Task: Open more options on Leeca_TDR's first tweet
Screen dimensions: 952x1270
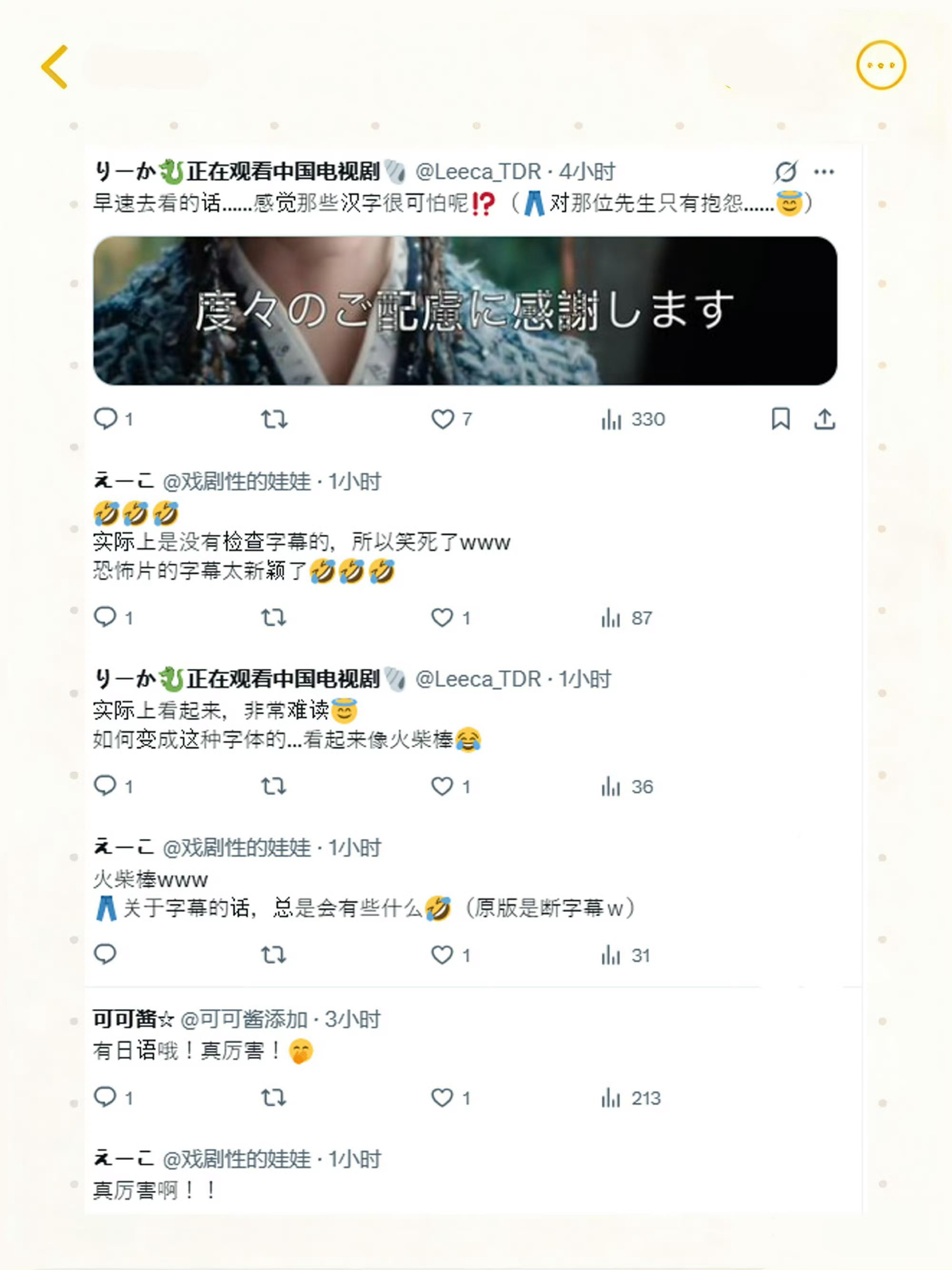Action: point(824,171)
